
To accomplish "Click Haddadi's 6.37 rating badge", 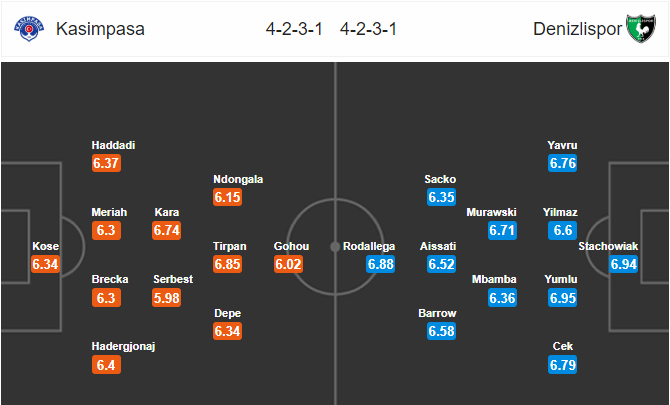I will [x=106, y=163].
